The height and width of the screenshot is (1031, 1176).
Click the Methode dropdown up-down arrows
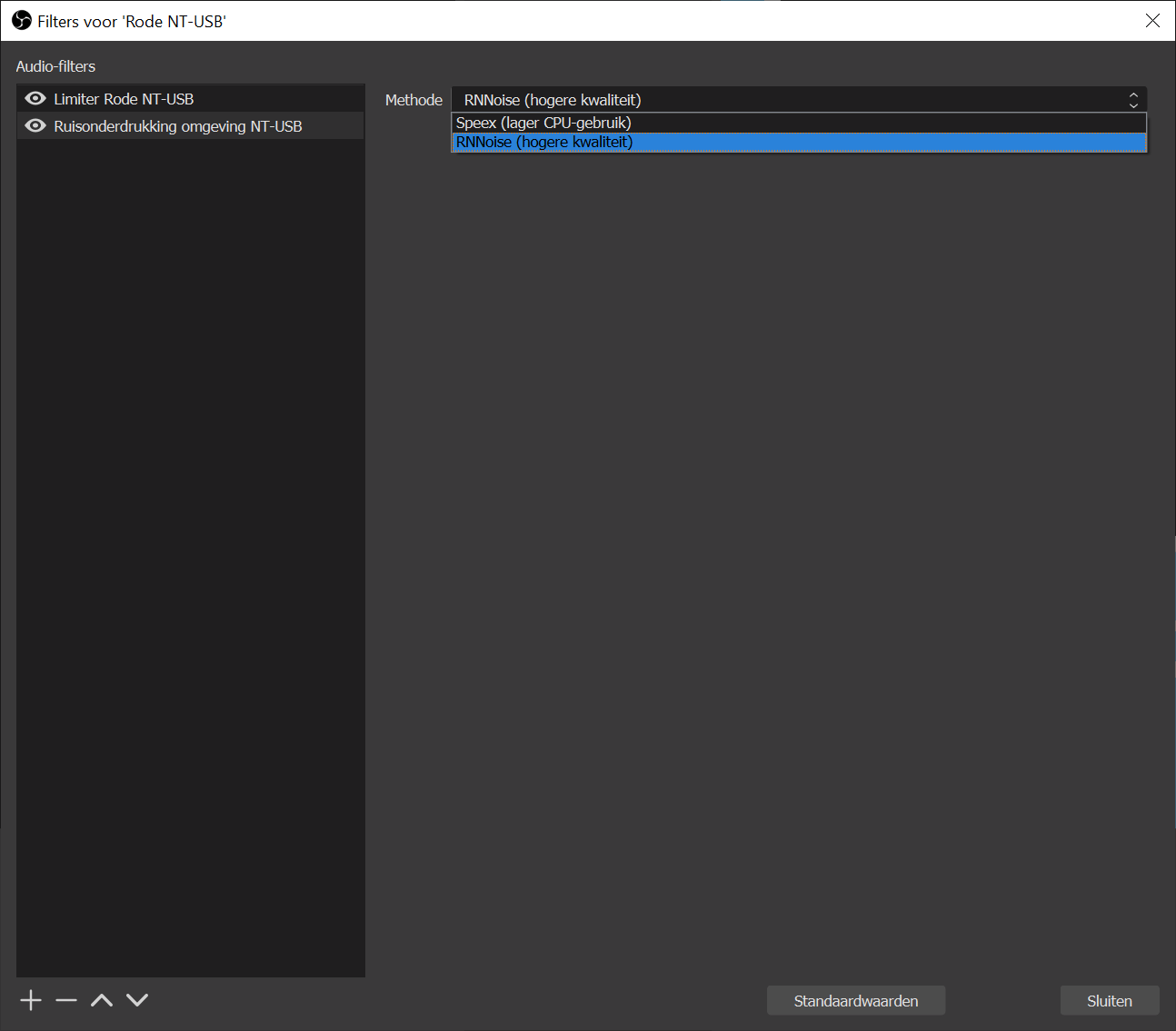tap(1133, 100)
